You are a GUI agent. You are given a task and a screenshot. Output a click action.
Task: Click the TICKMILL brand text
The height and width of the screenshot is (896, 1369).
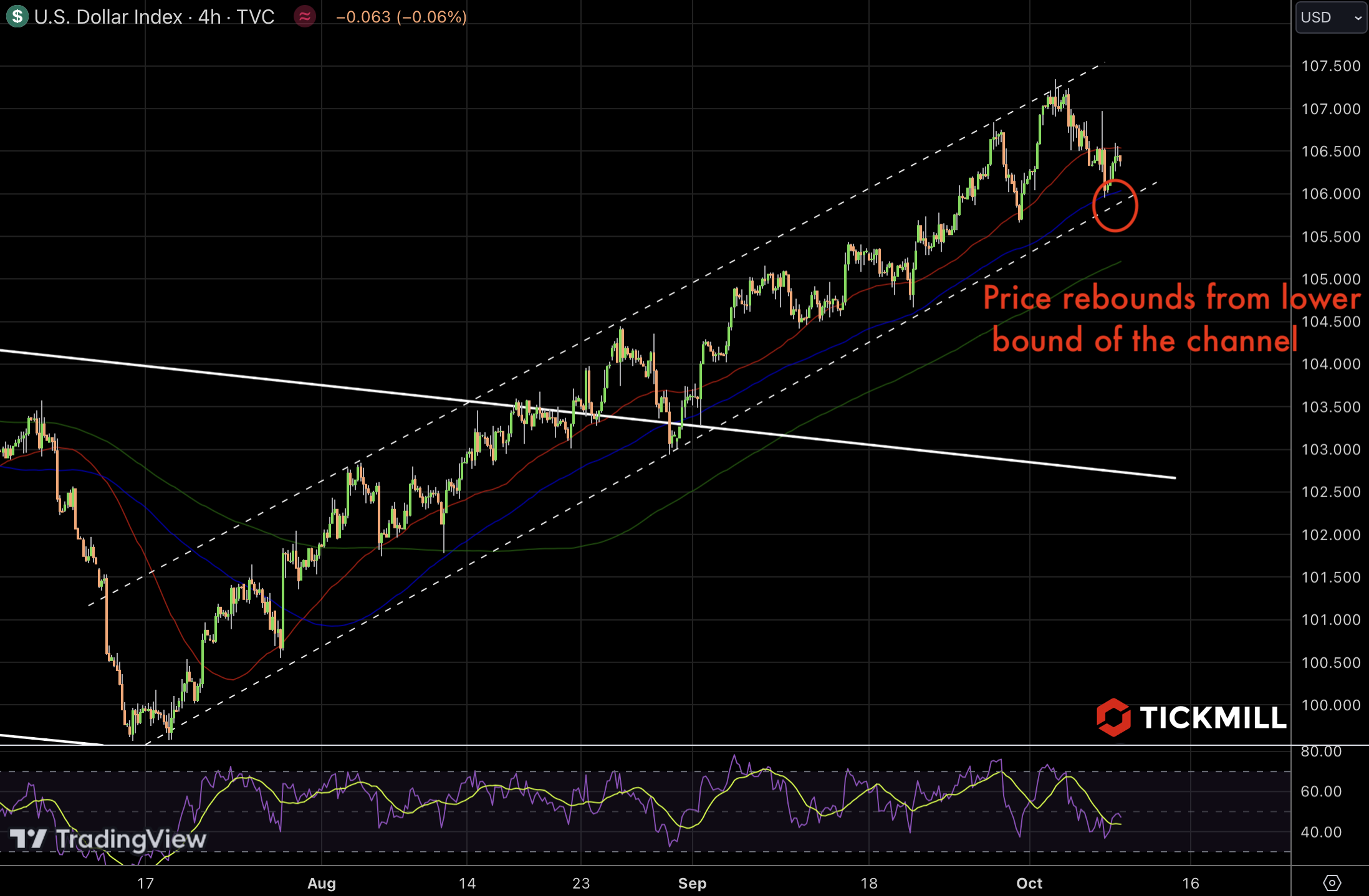coord(1213,718)
